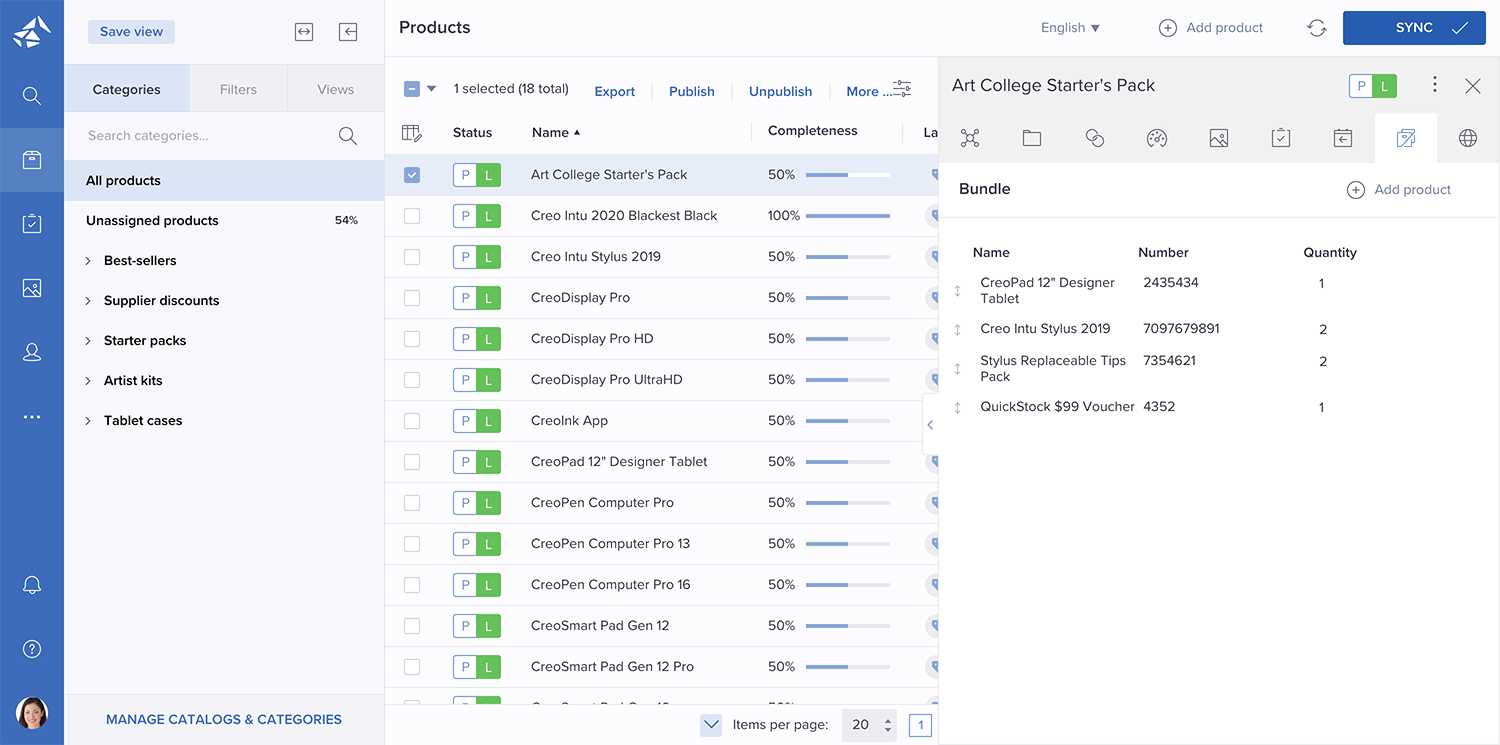Screen dimensions: 1500x745
Task: Click the user avatar photo
Action: [32, 713]
